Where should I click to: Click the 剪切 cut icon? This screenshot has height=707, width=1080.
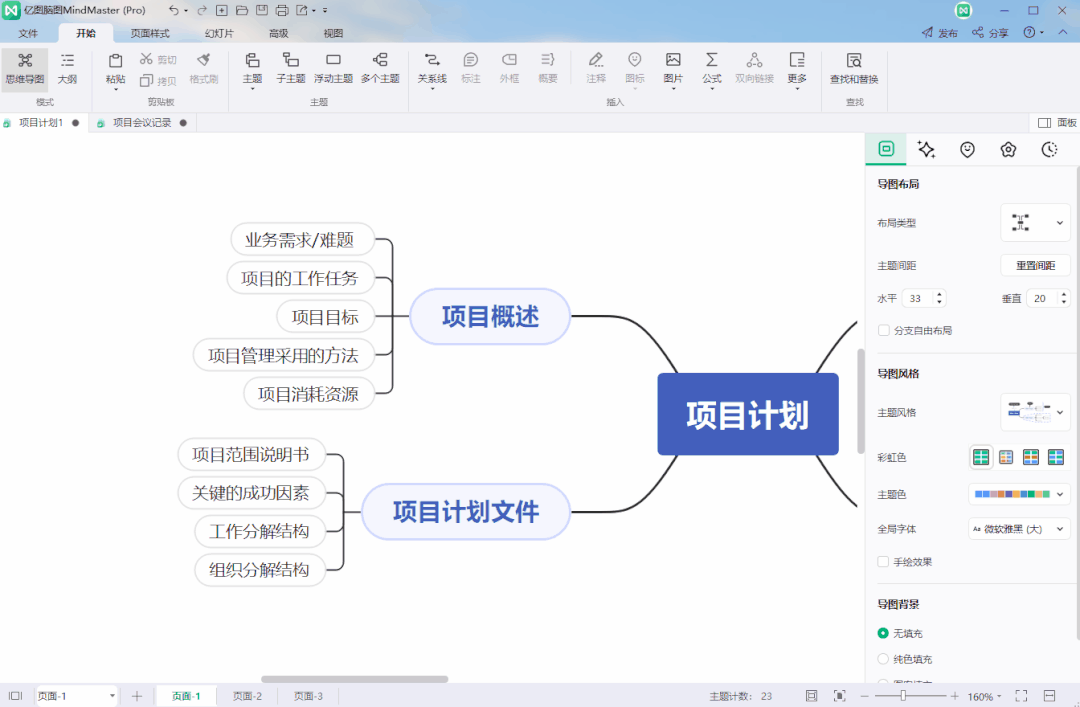tap(146, 59)
